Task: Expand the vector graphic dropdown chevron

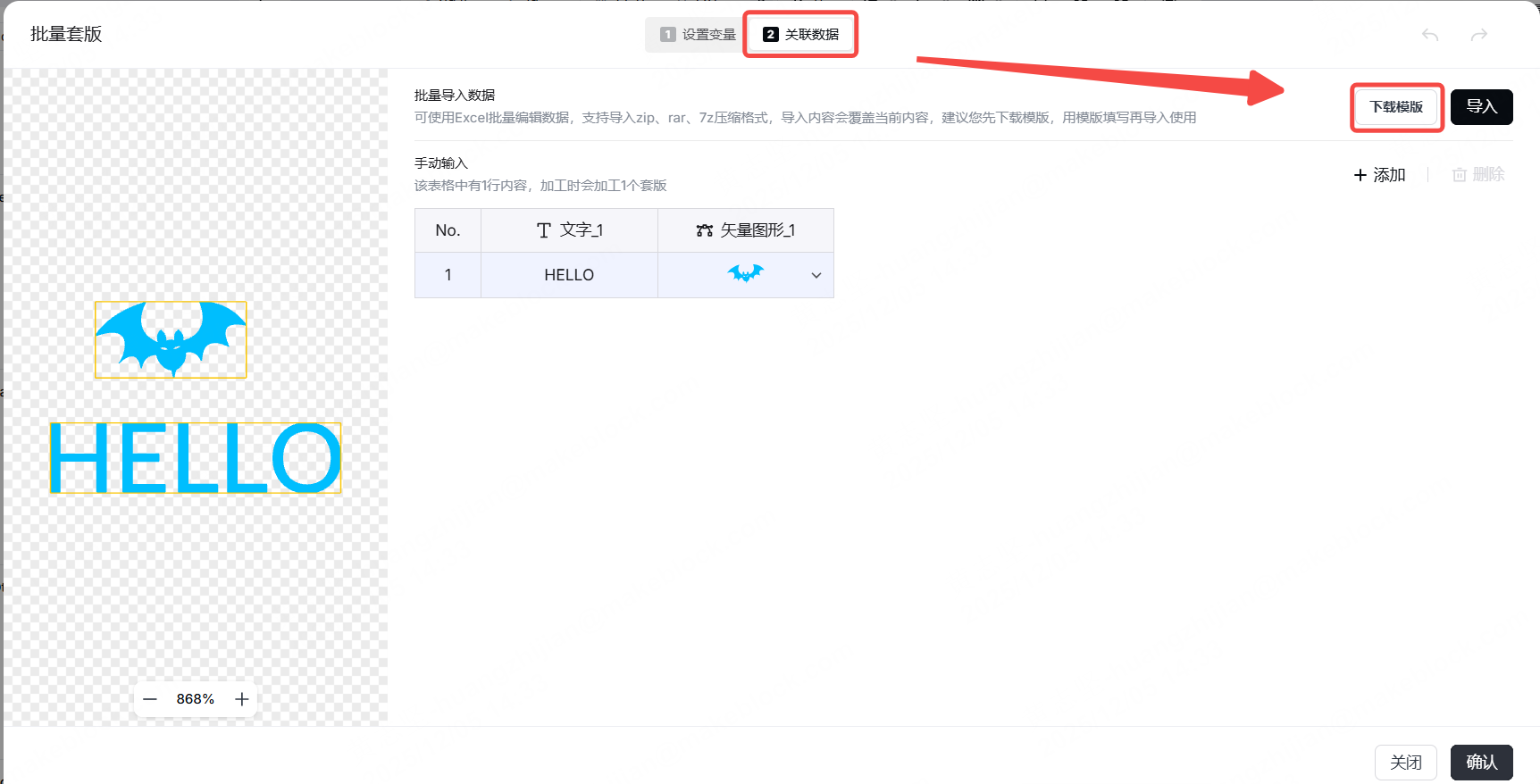Action: pyautogui.click(x=816, y=276)
